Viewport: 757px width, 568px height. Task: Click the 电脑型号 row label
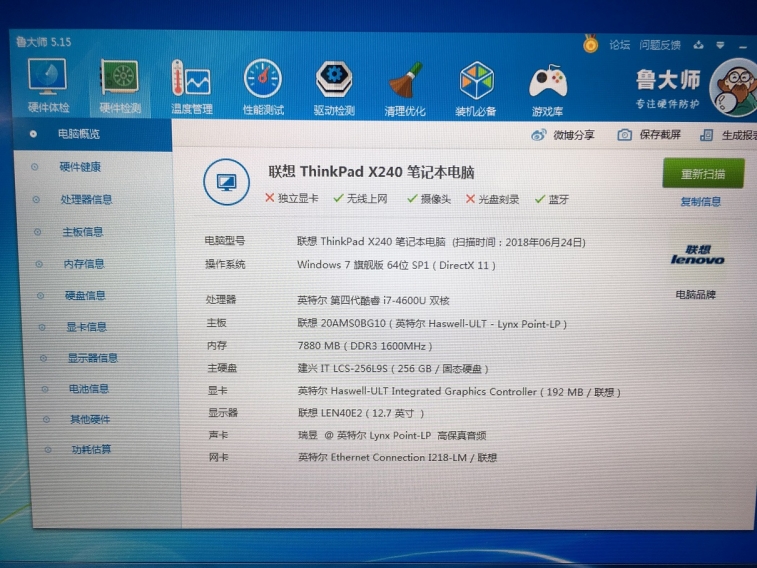(x=225, y=240)
